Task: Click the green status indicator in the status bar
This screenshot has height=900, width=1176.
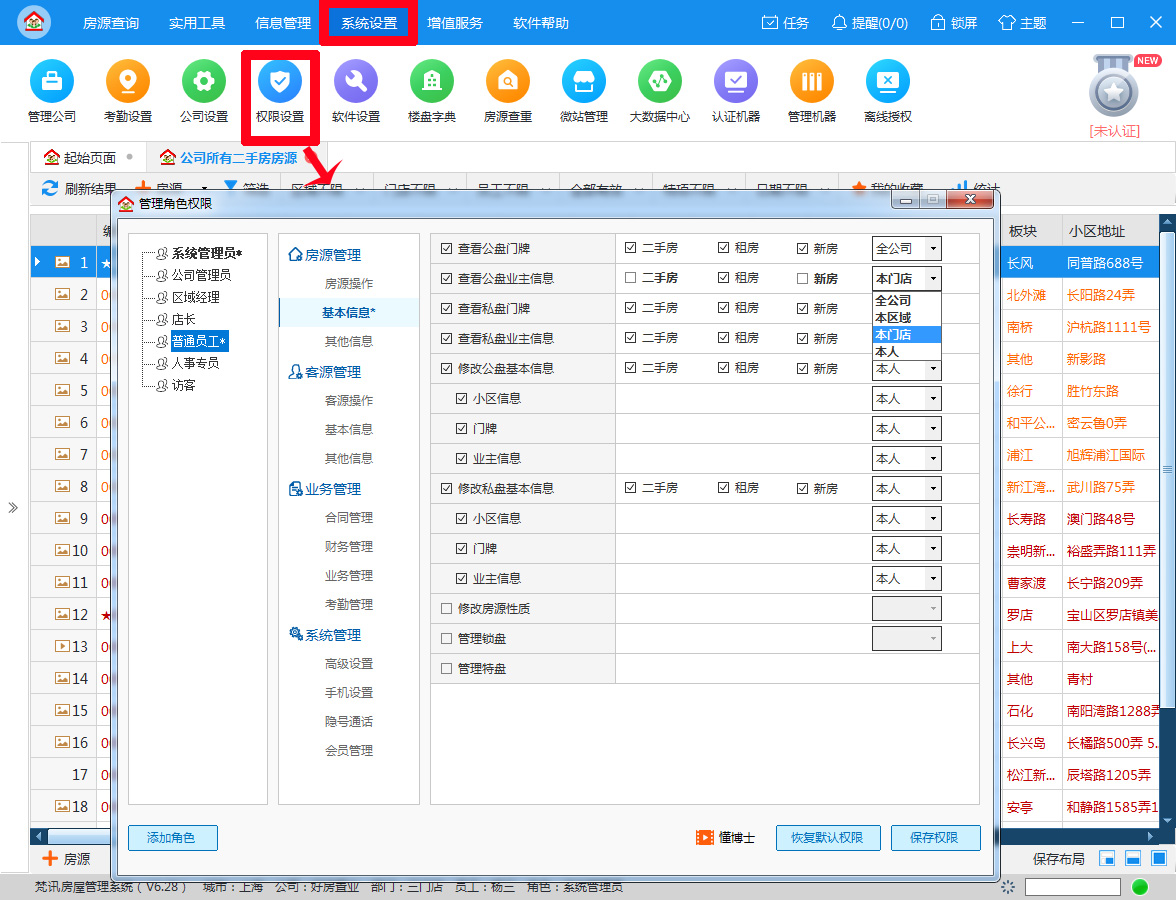Action: [1139, 887]
